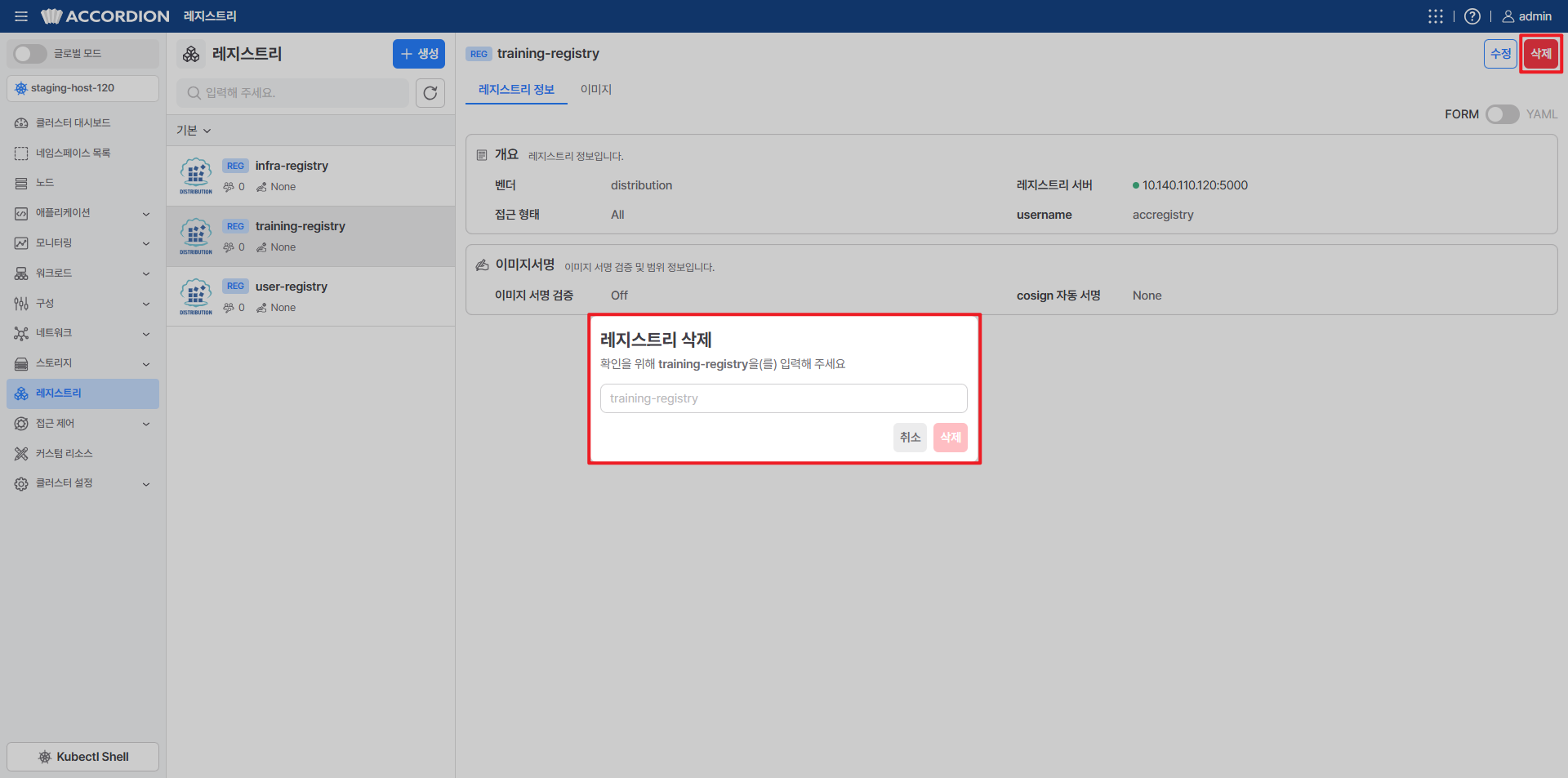This screenshot has height=778, width=1568.
Task: Open 노드 in sidebar
Action: 82,183
